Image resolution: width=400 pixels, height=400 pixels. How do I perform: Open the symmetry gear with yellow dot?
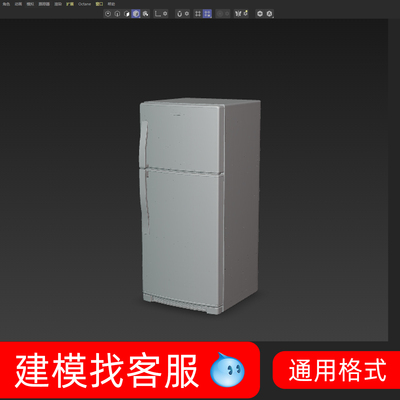(x=246, y=13)
